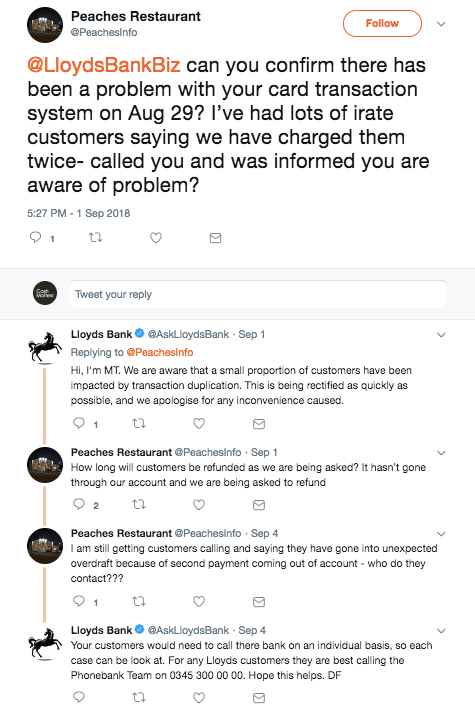Expand options for Lloyds Bank Sep 1 reply

pos(441,335)
